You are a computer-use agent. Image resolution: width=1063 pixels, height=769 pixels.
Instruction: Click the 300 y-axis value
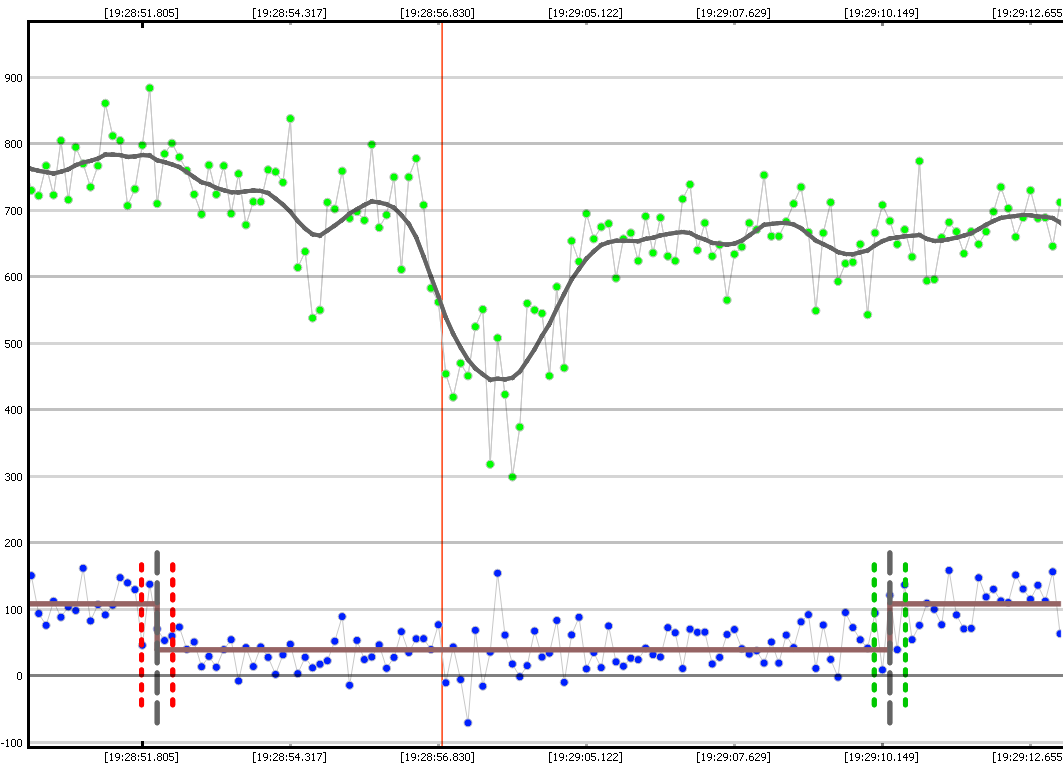(x=14, y=477)
